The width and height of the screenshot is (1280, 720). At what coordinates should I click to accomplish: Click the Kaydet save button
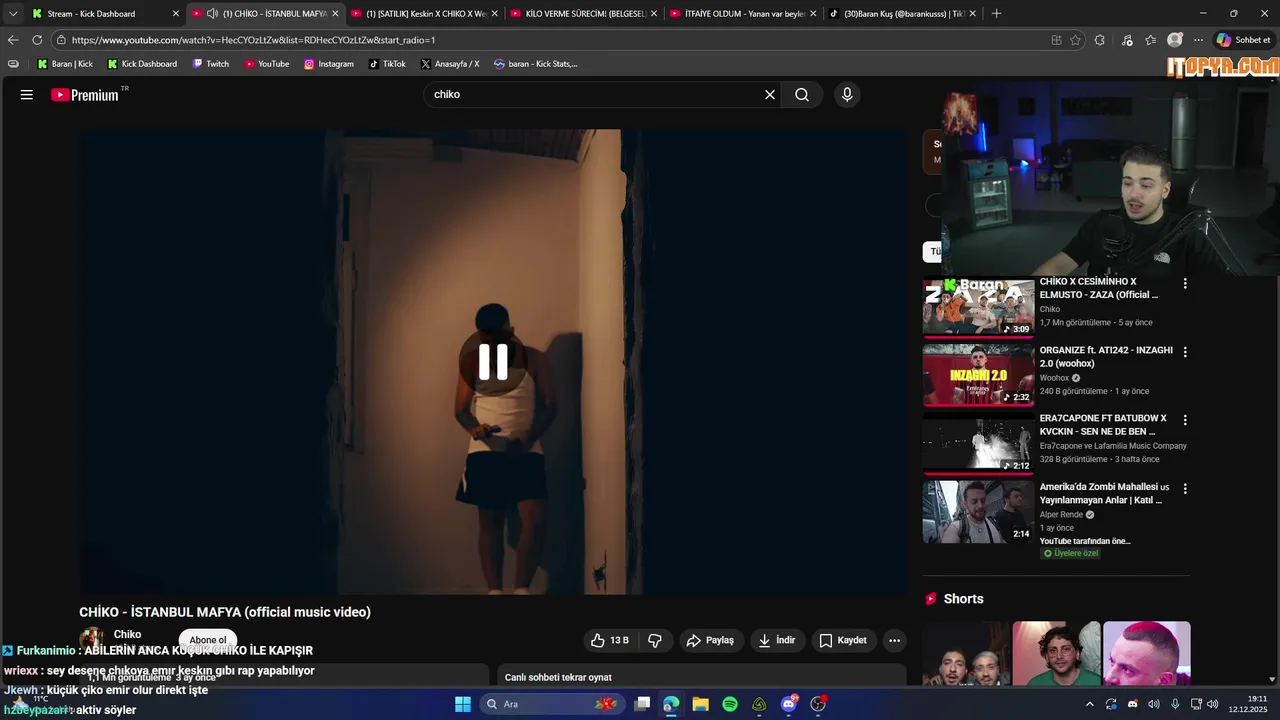click(x=843, y=640)
